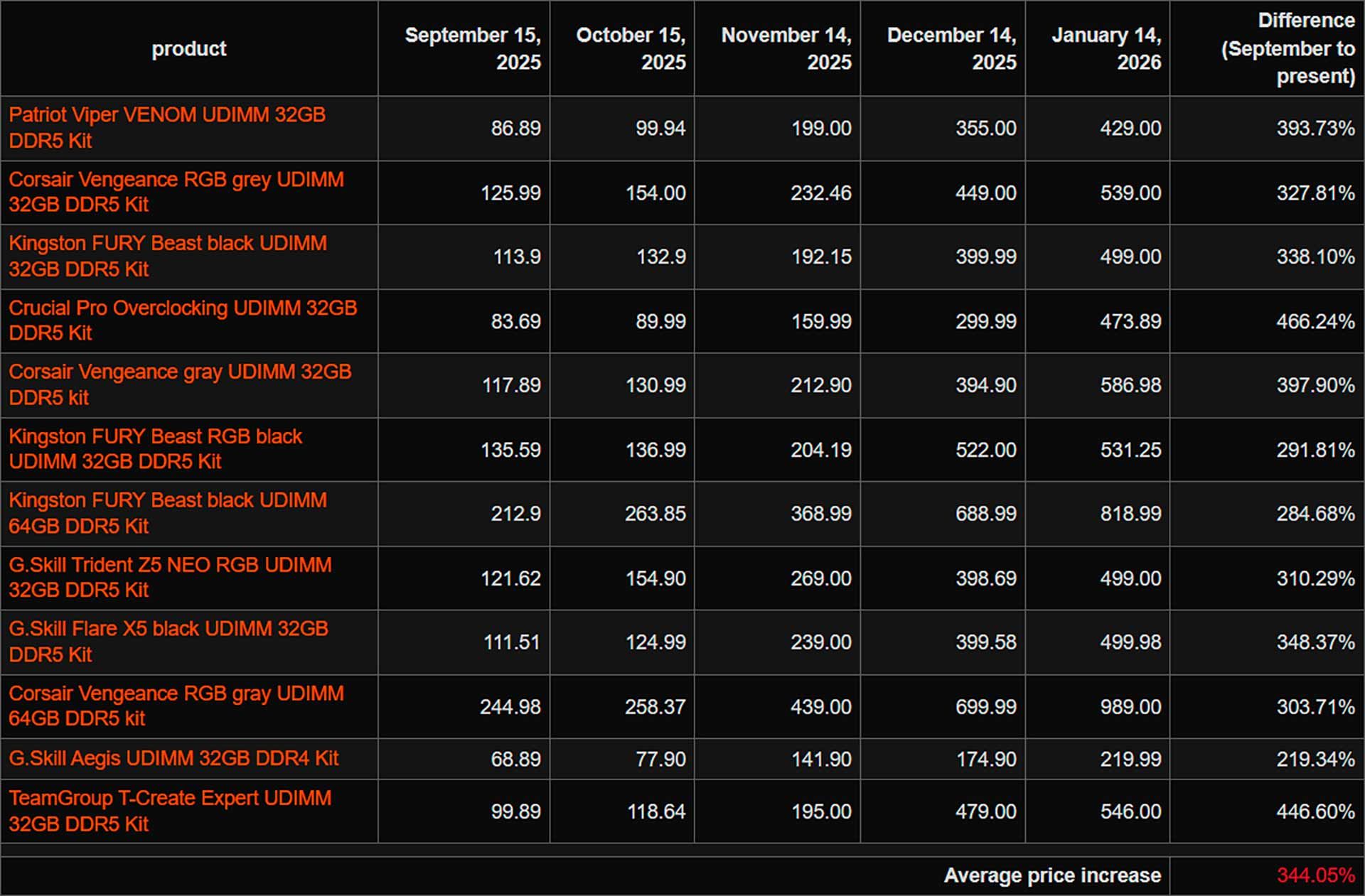
Task: Open G.Skill Aegis UDIMM 32GB DDR4 link
Action: click(x=173, y=758)
